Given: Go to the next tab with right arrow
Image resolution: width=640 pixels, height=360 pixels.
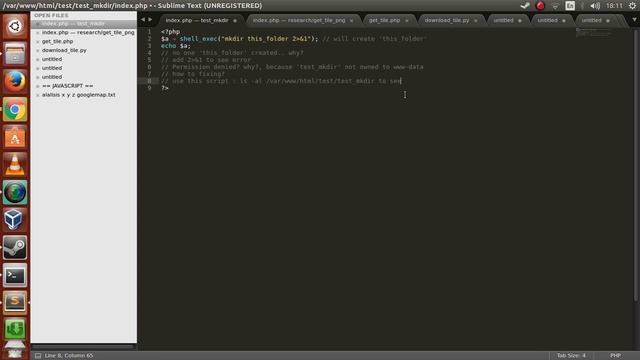Looking at the screenshot, I should pyautogui.click(x=150, y=20).
